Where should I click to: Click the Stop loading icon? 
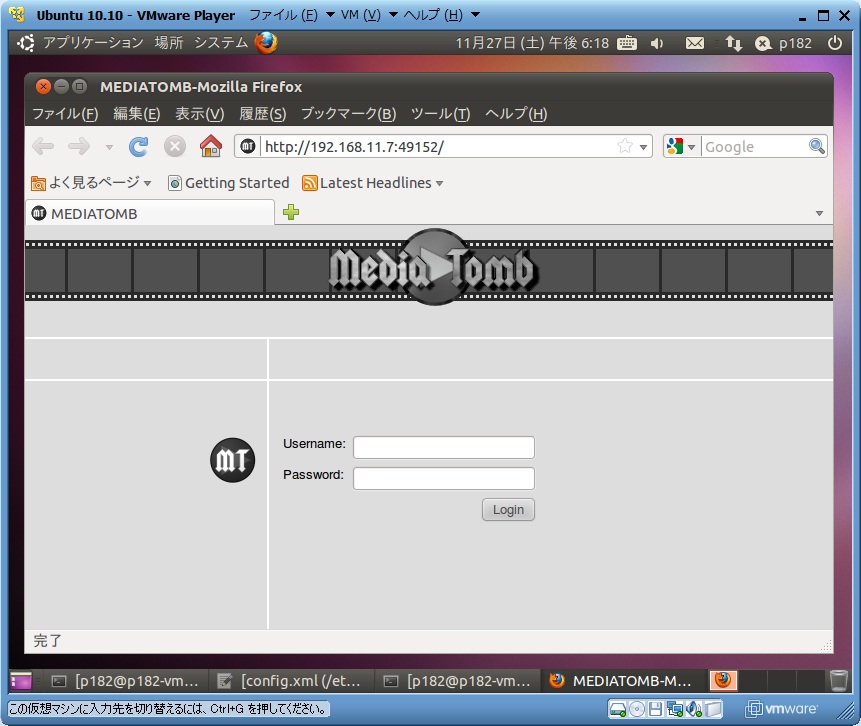point(175,147)
